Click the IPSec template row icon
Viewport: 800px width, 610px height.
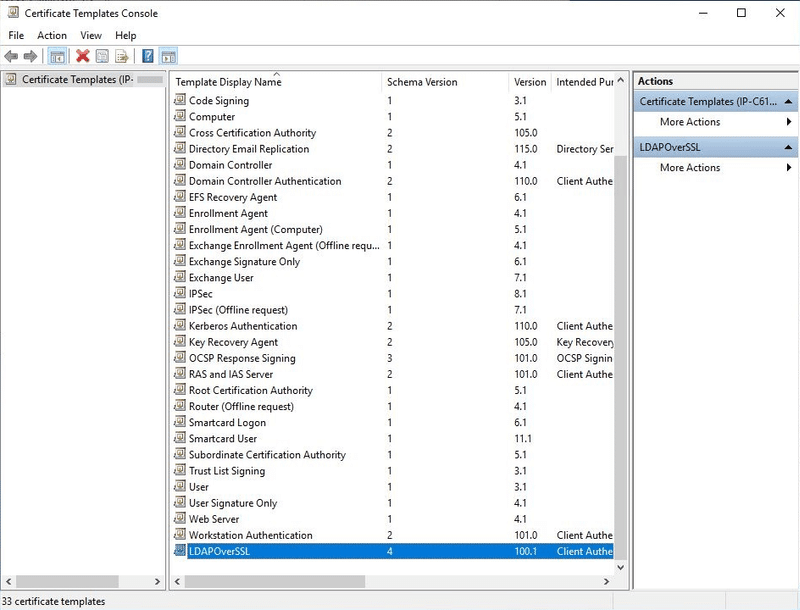point(180,293)
